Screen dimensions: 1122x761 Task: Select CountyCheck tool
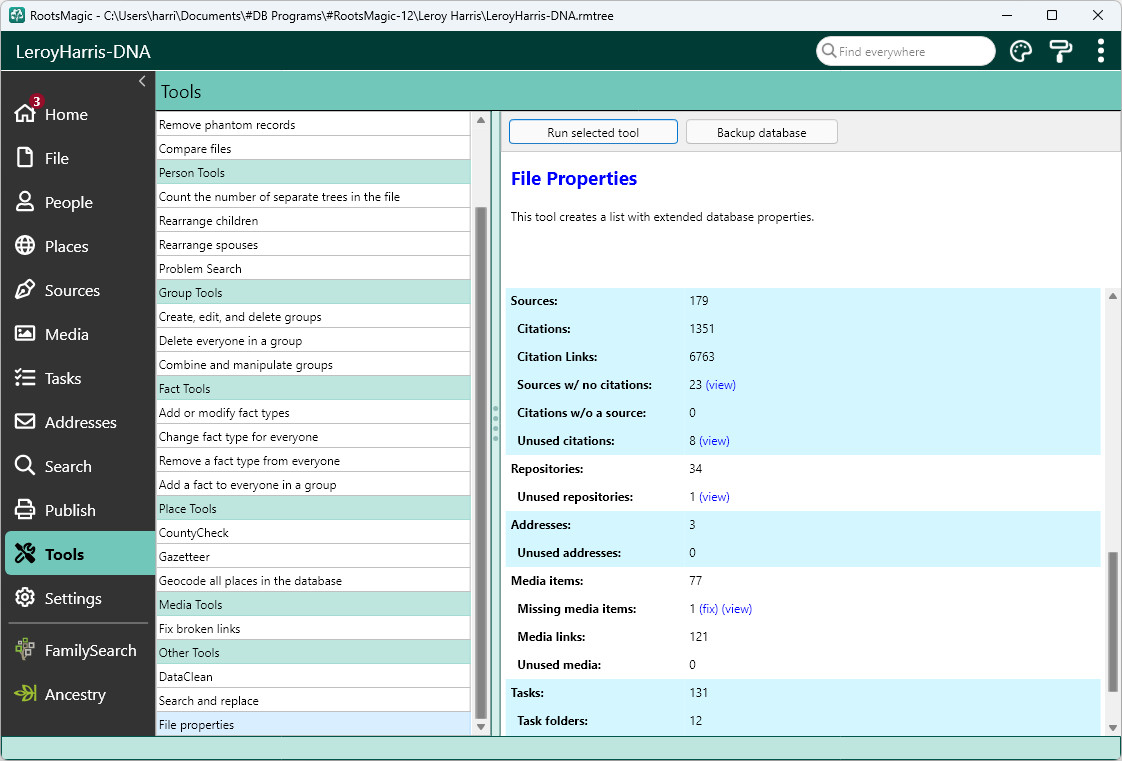[313, 533]
